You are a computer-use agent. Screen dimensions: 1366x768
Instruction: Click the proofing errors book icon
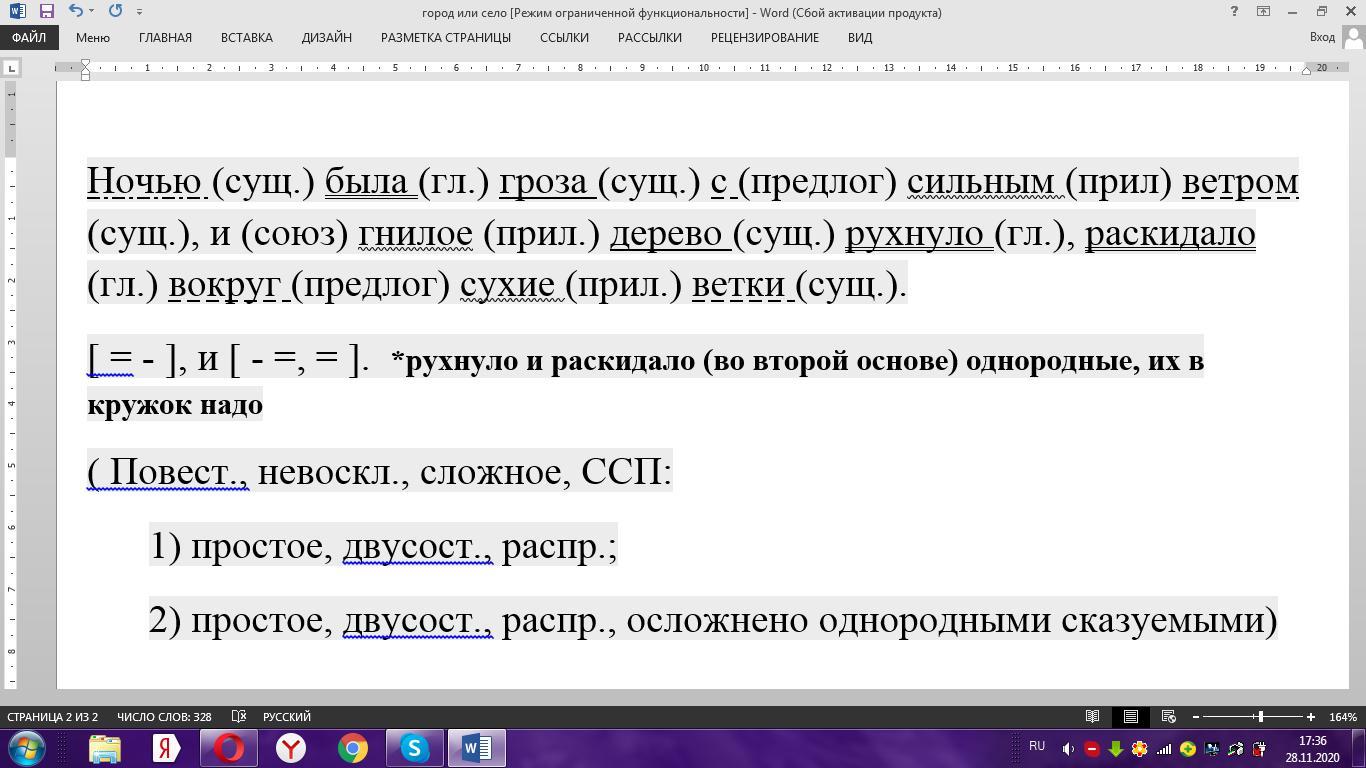coord(239,717)
